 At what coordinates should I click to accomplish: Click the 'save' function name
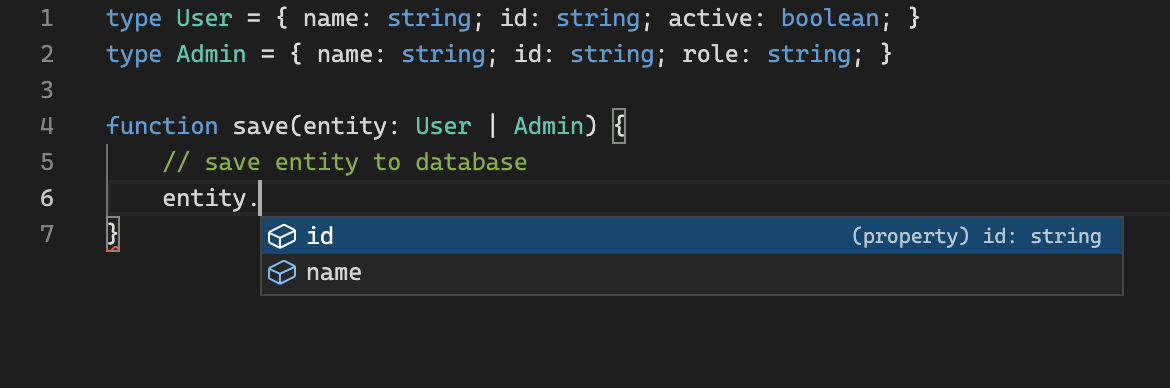coord(260,125)
